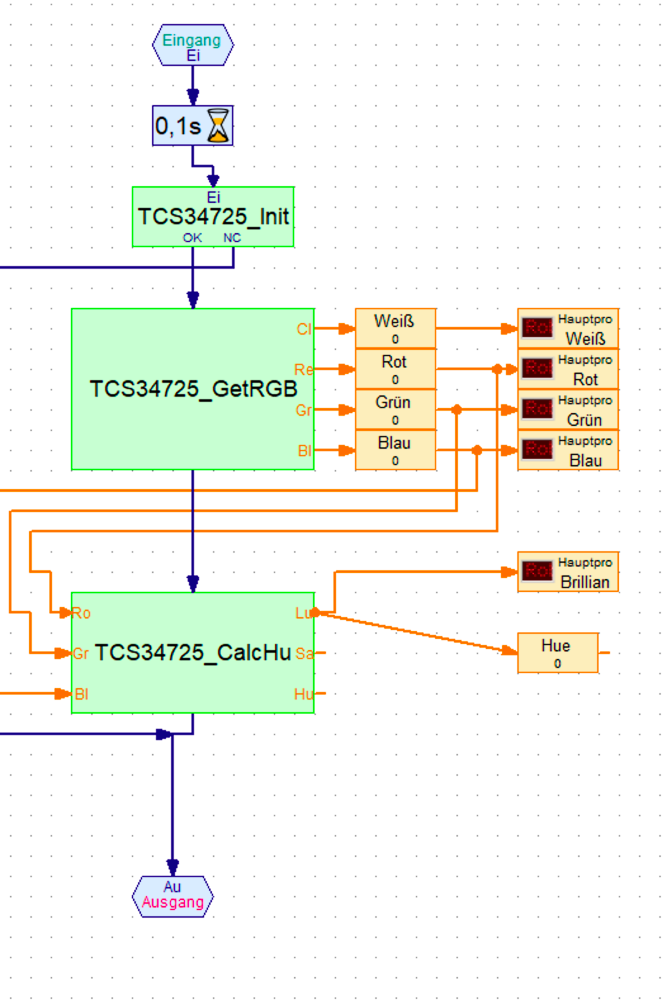Viewport: 667px width, 1000px height.
Task: Click the hourglass icon in the delay block
Action: (x=218, y=126)
